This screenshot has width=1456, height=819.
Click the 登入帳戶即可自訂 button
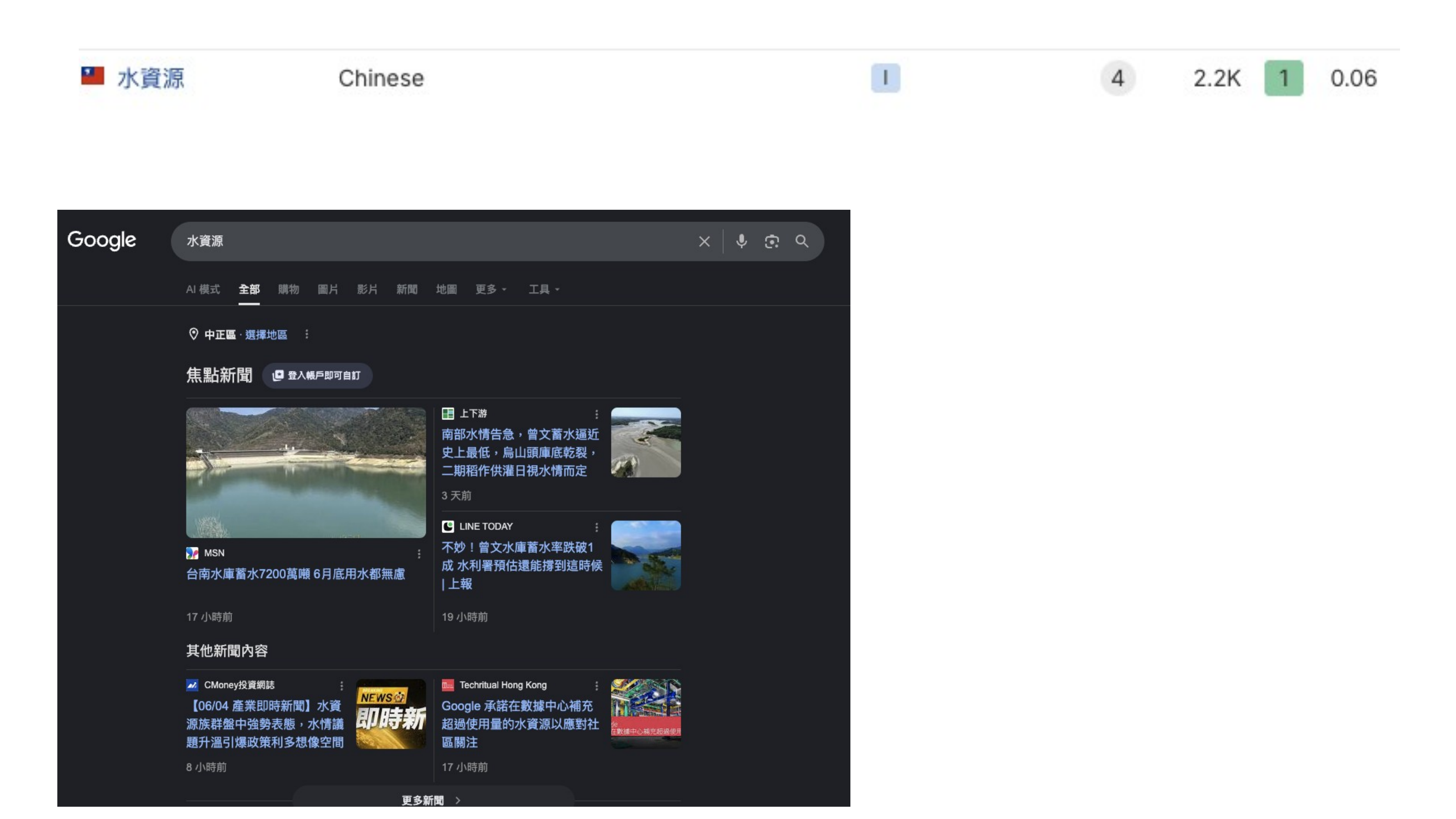317,375
